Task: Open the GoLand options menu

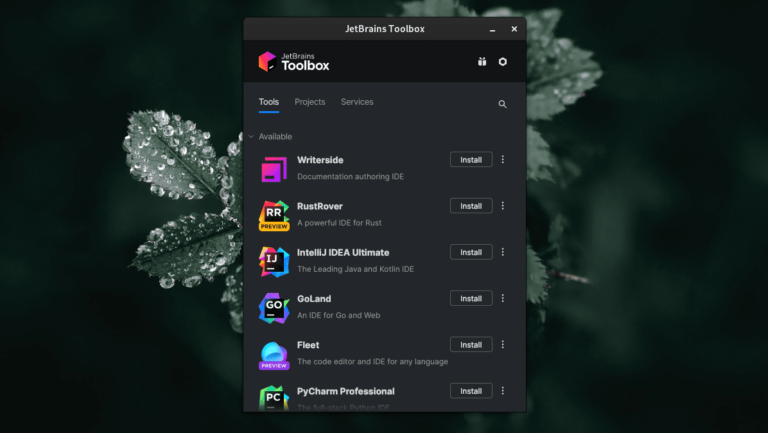Action: [503, 298]
